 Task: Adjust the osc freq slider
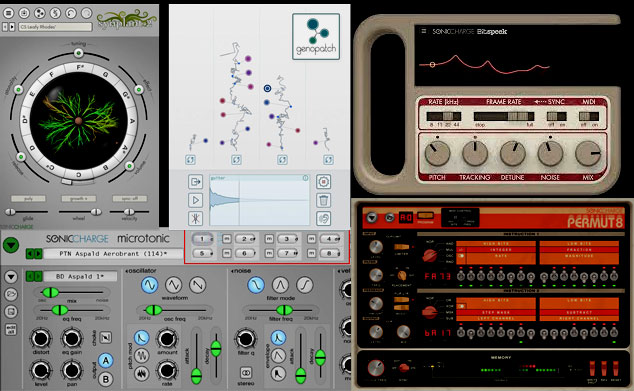pos(175,310)
